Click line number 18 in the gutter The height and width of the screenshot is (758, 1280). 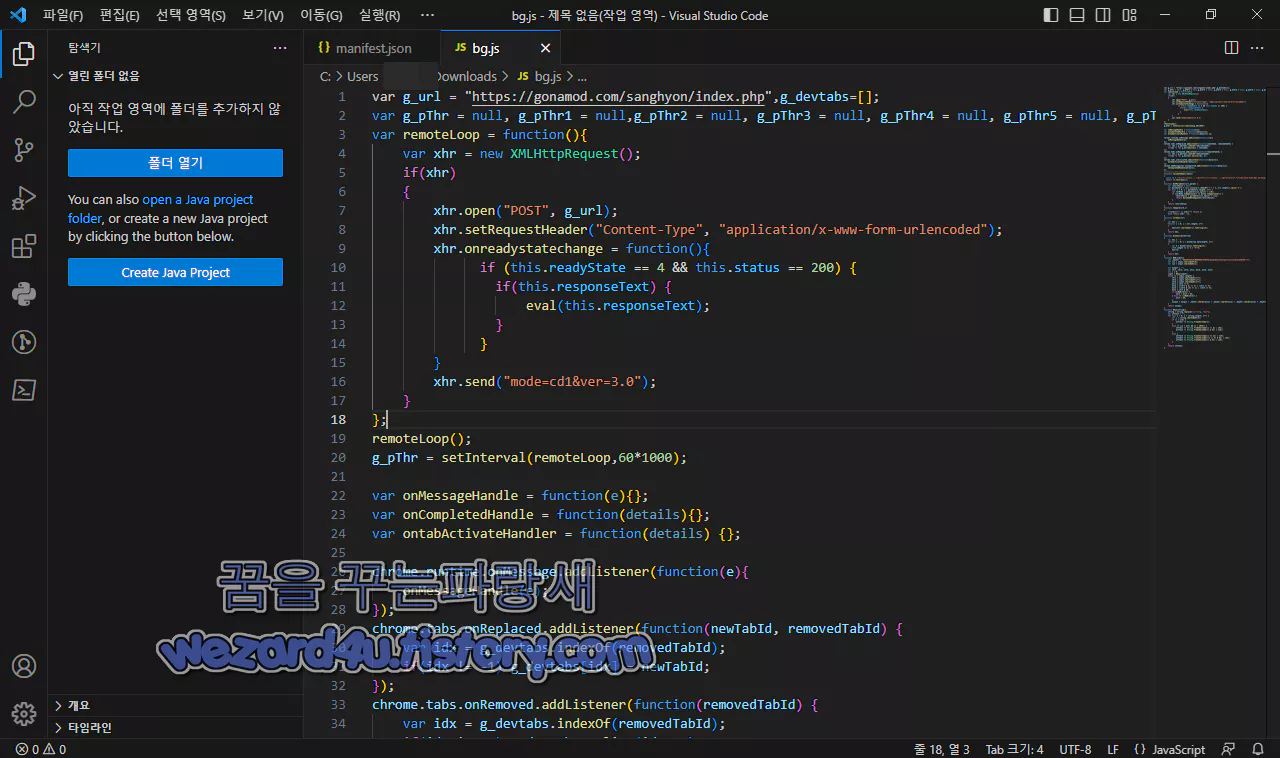pyautogui.click(x=338, y=419)
